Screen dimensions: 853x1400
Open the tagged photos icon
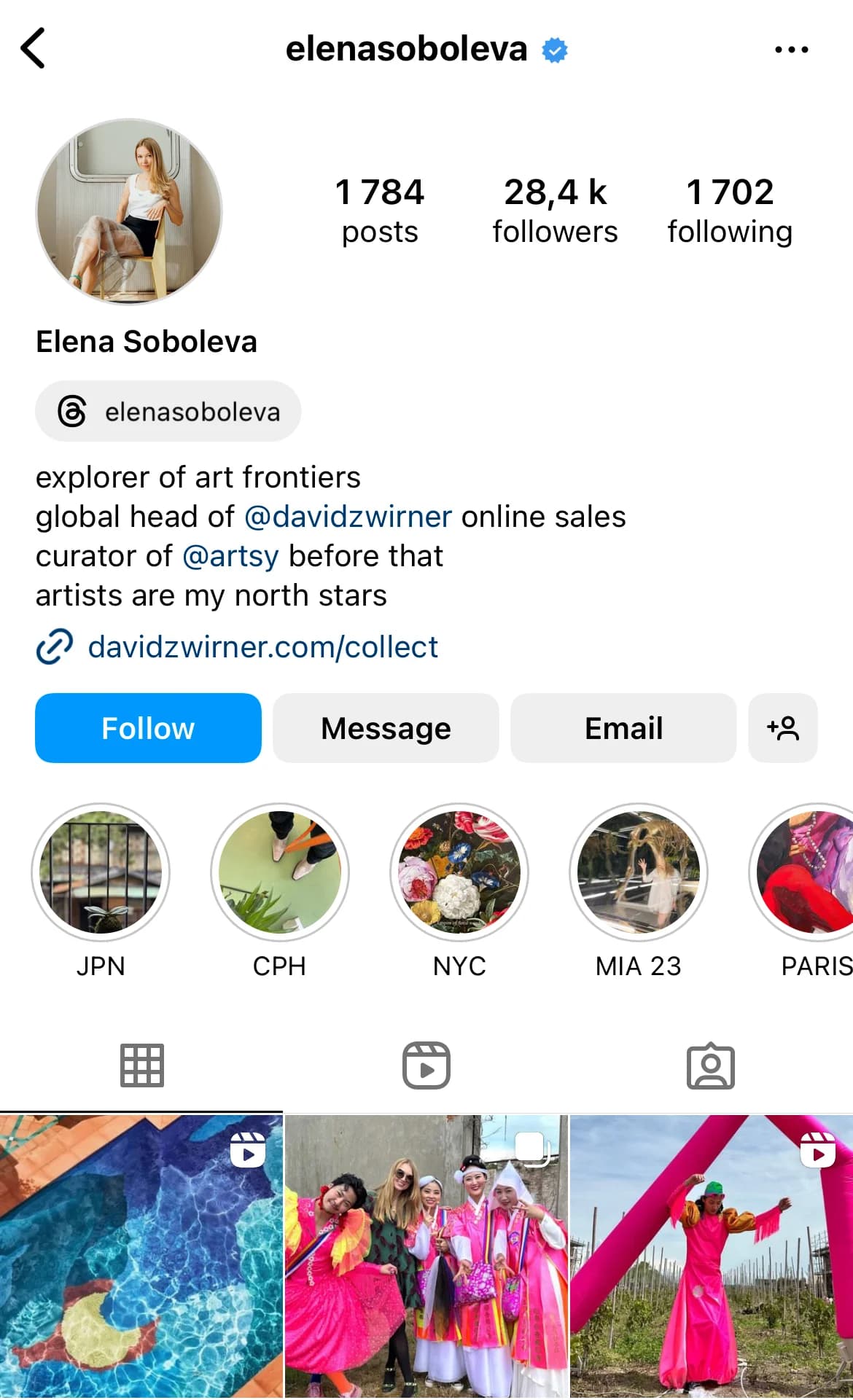tap(711, 1065)
